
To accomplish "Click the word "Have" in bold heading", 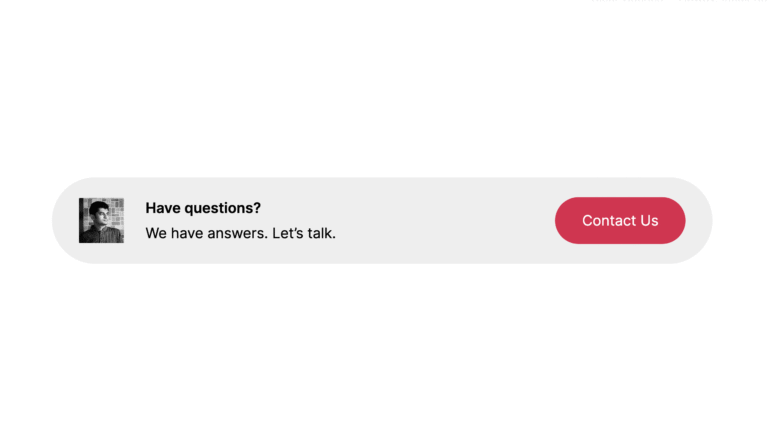I will click(163, 208).
